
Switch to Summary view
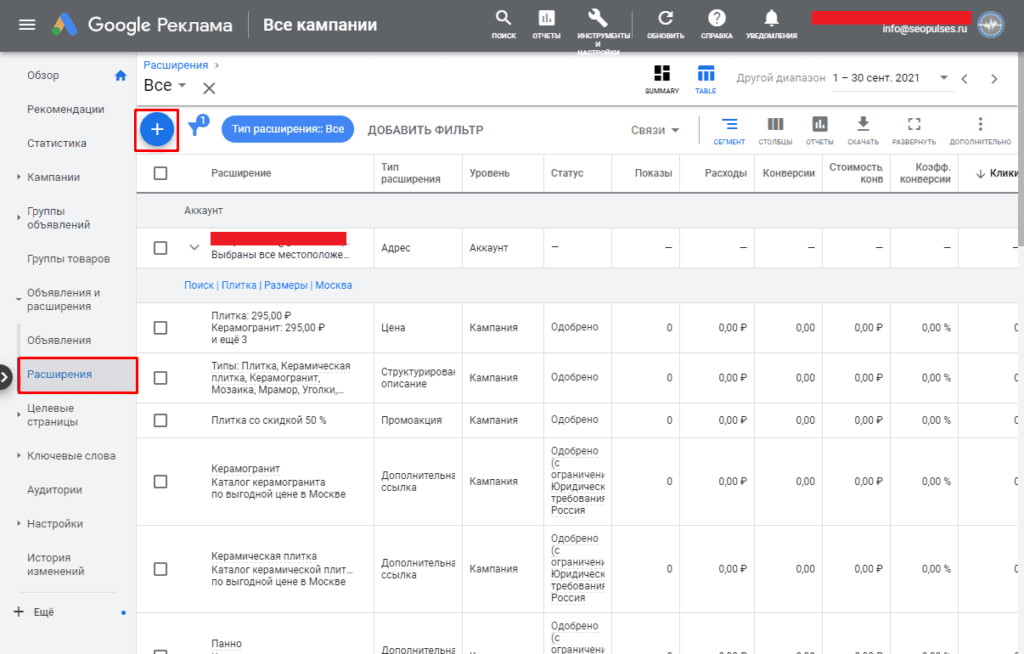(x=662, y=79)
